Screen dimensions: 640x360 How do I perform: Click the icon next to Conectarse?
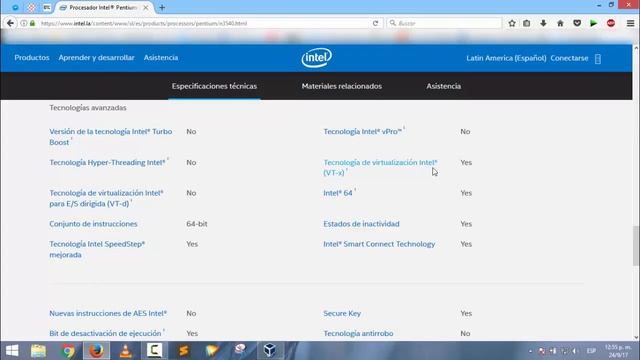[598, 58]
